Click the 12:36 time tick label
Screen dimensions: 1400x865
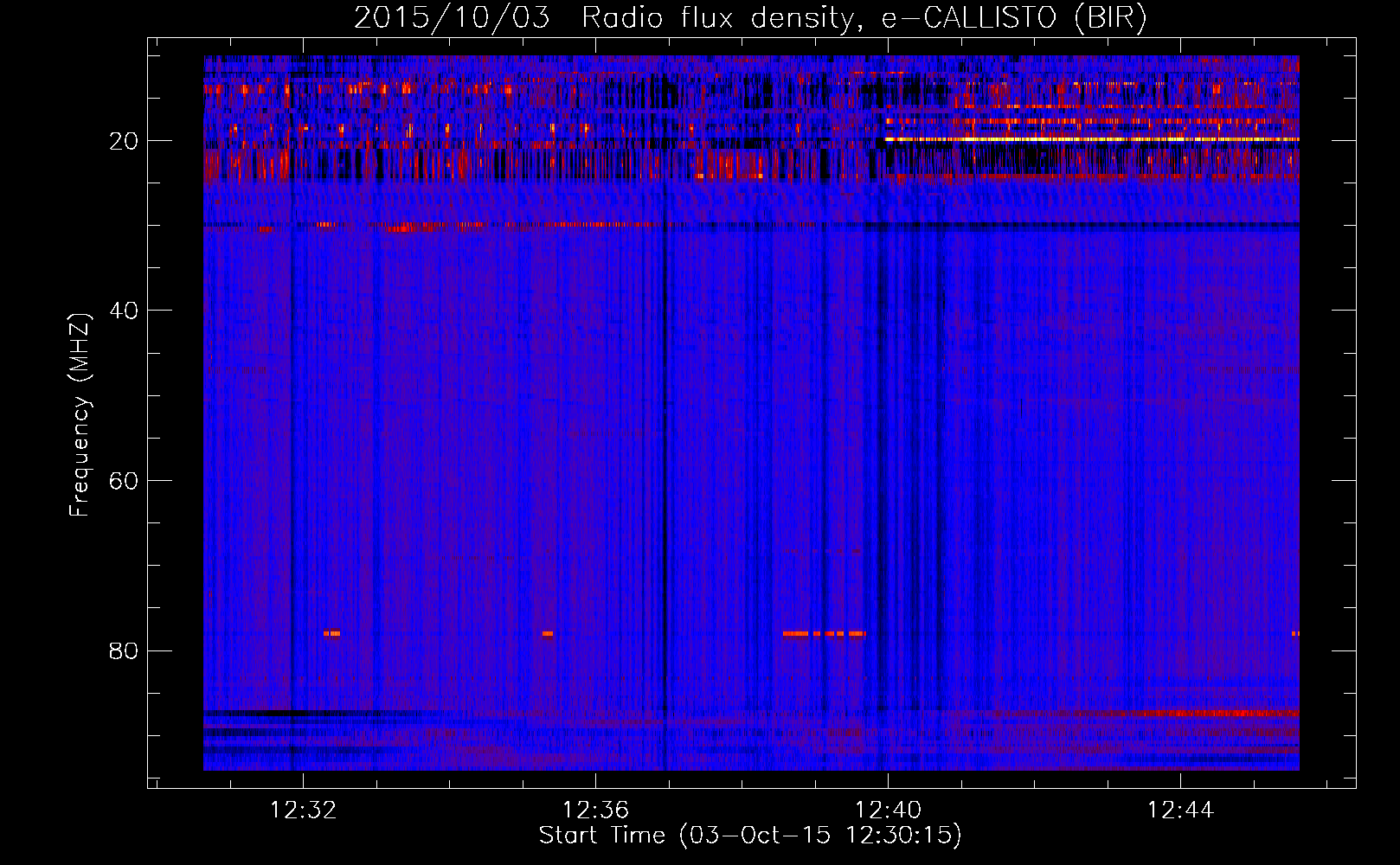tap(595, 811)
